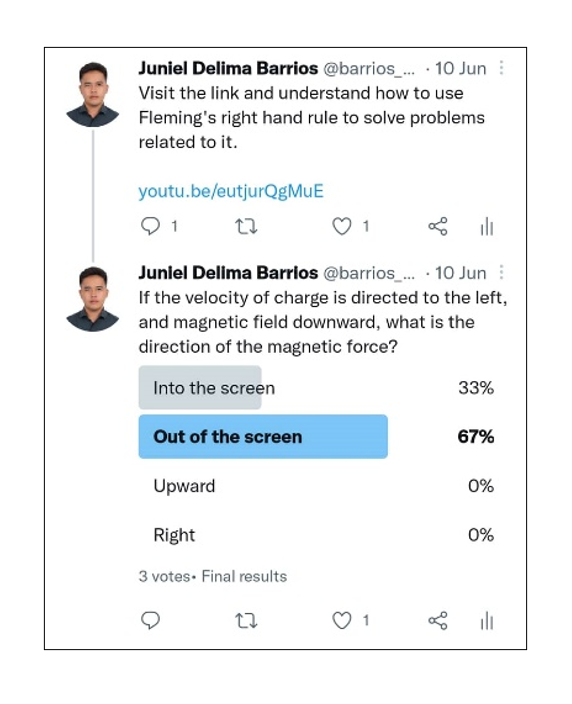572x704 pixels.
Task: Open analytics of the poll tweet
Action: point(487,620)
